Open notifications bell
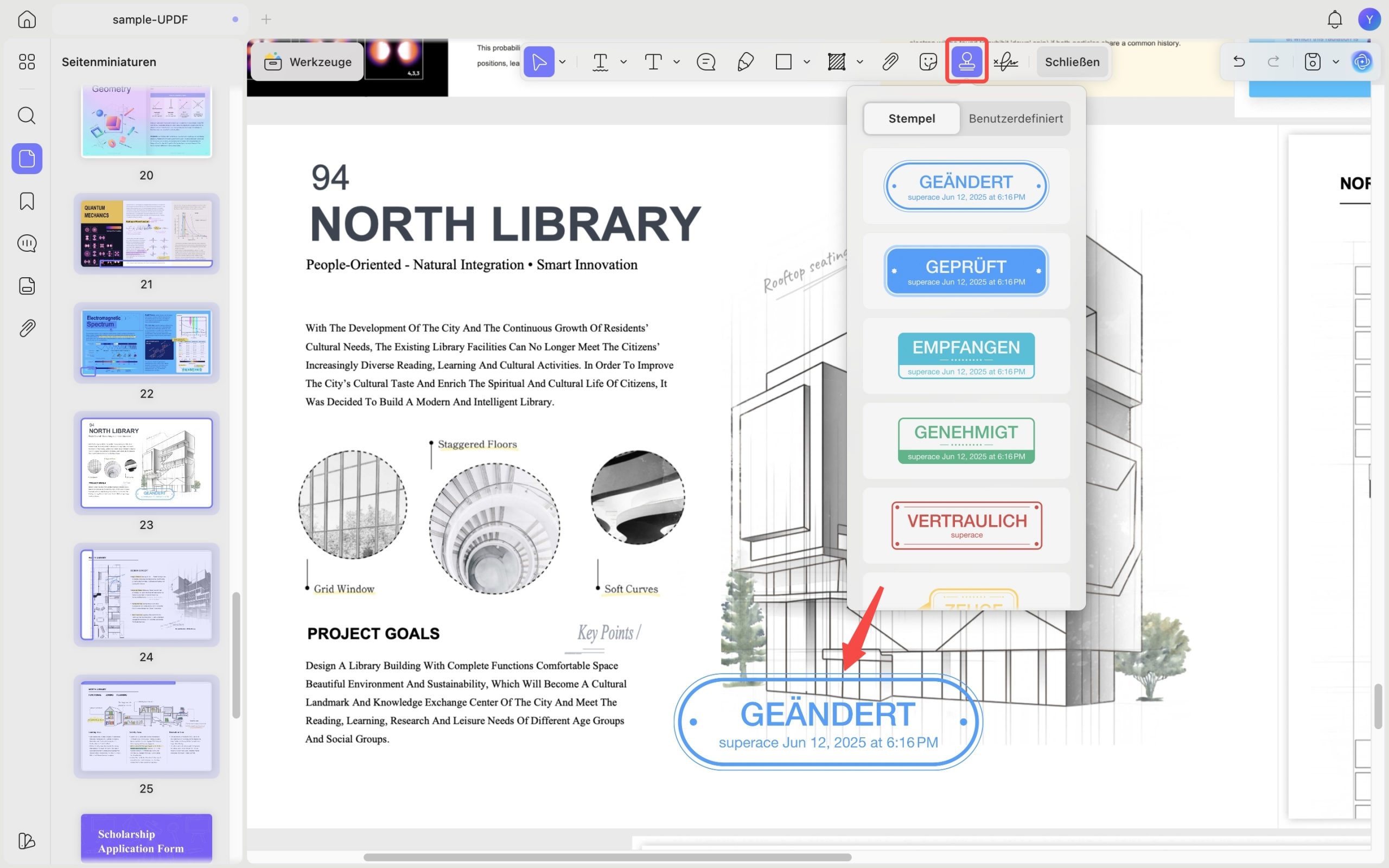This screenshot has height=868, width=1389. click(1335, 20)
